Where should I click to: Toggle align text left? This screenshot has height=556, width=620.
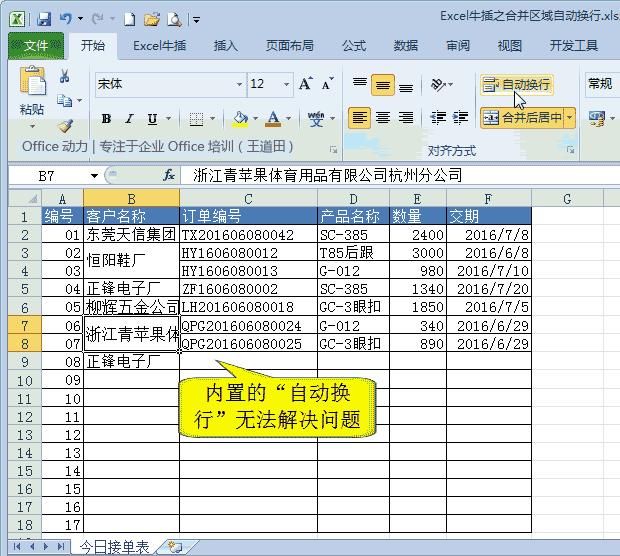(359, 118)
